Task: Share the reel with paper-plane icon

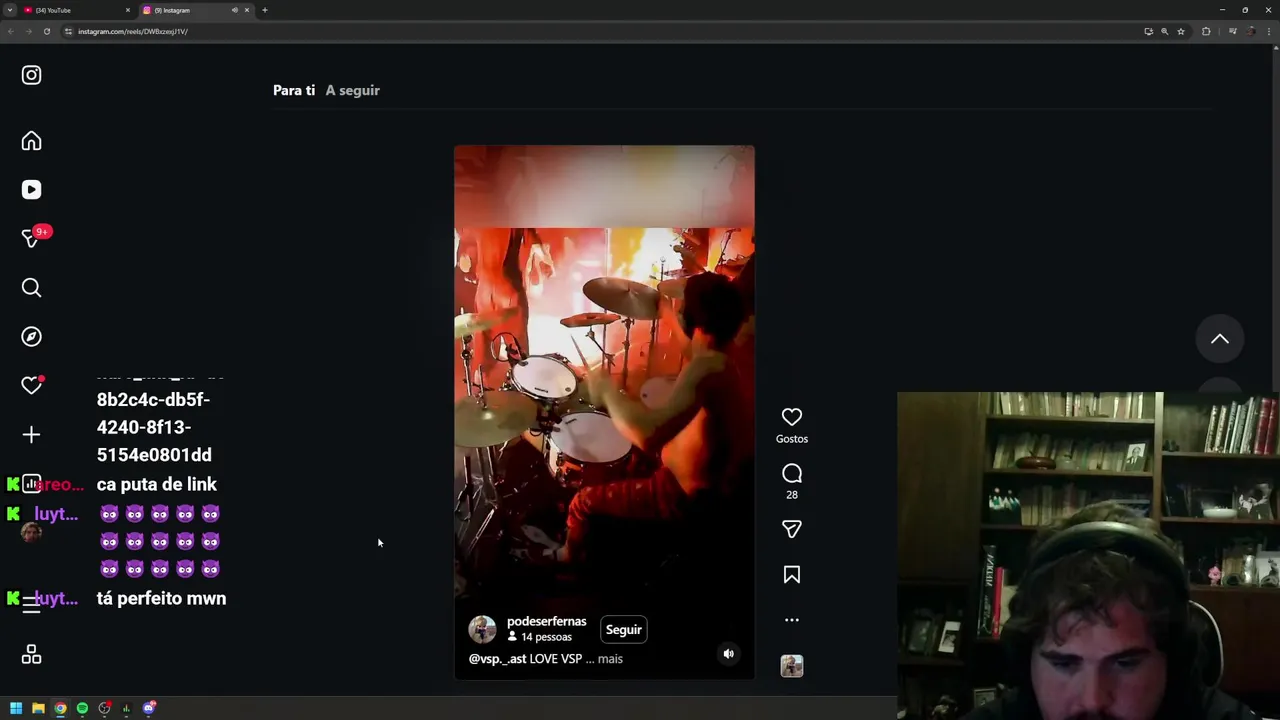Action: 792,529
